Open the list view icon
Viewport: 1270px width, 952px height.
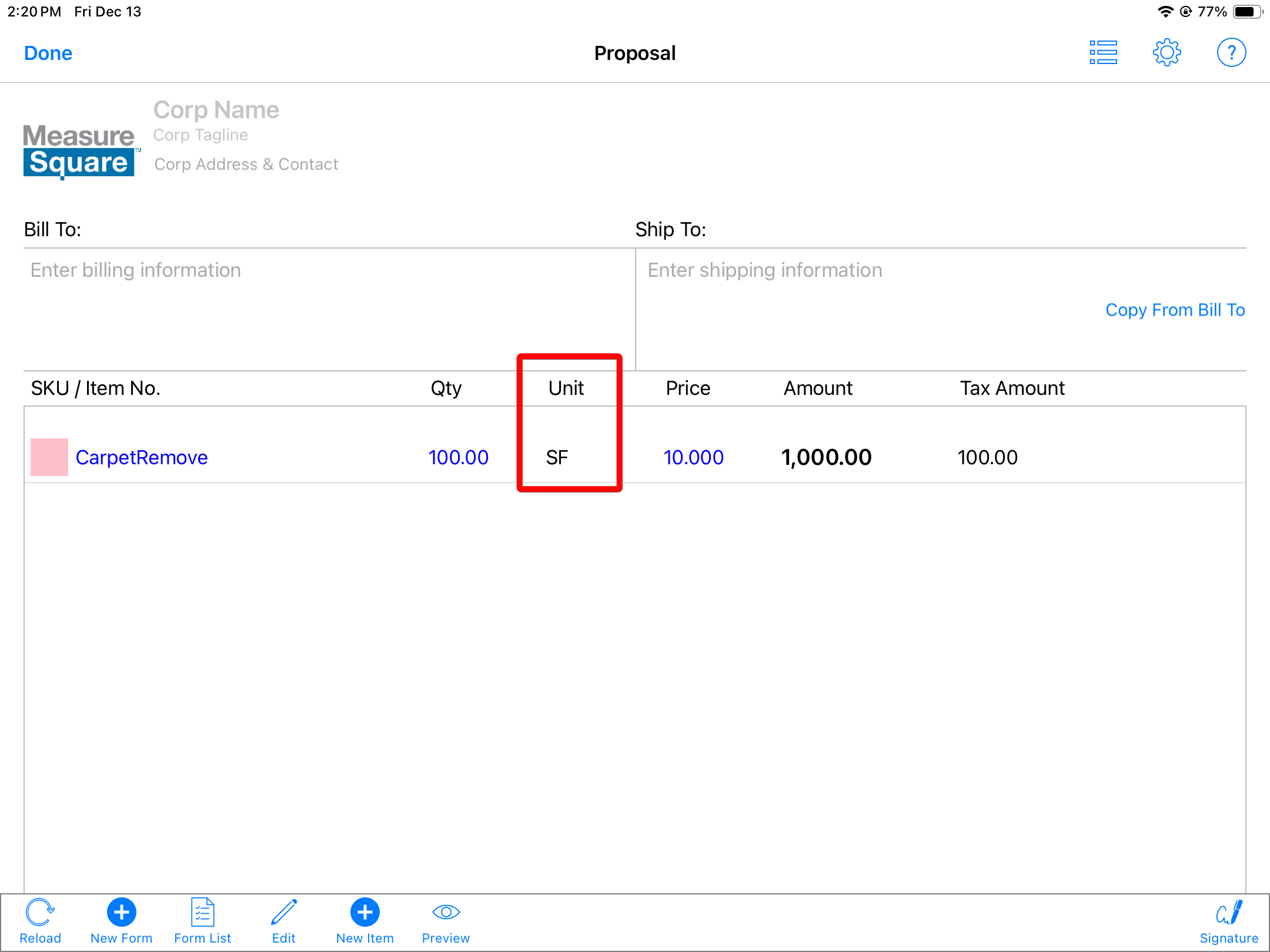1103,53
